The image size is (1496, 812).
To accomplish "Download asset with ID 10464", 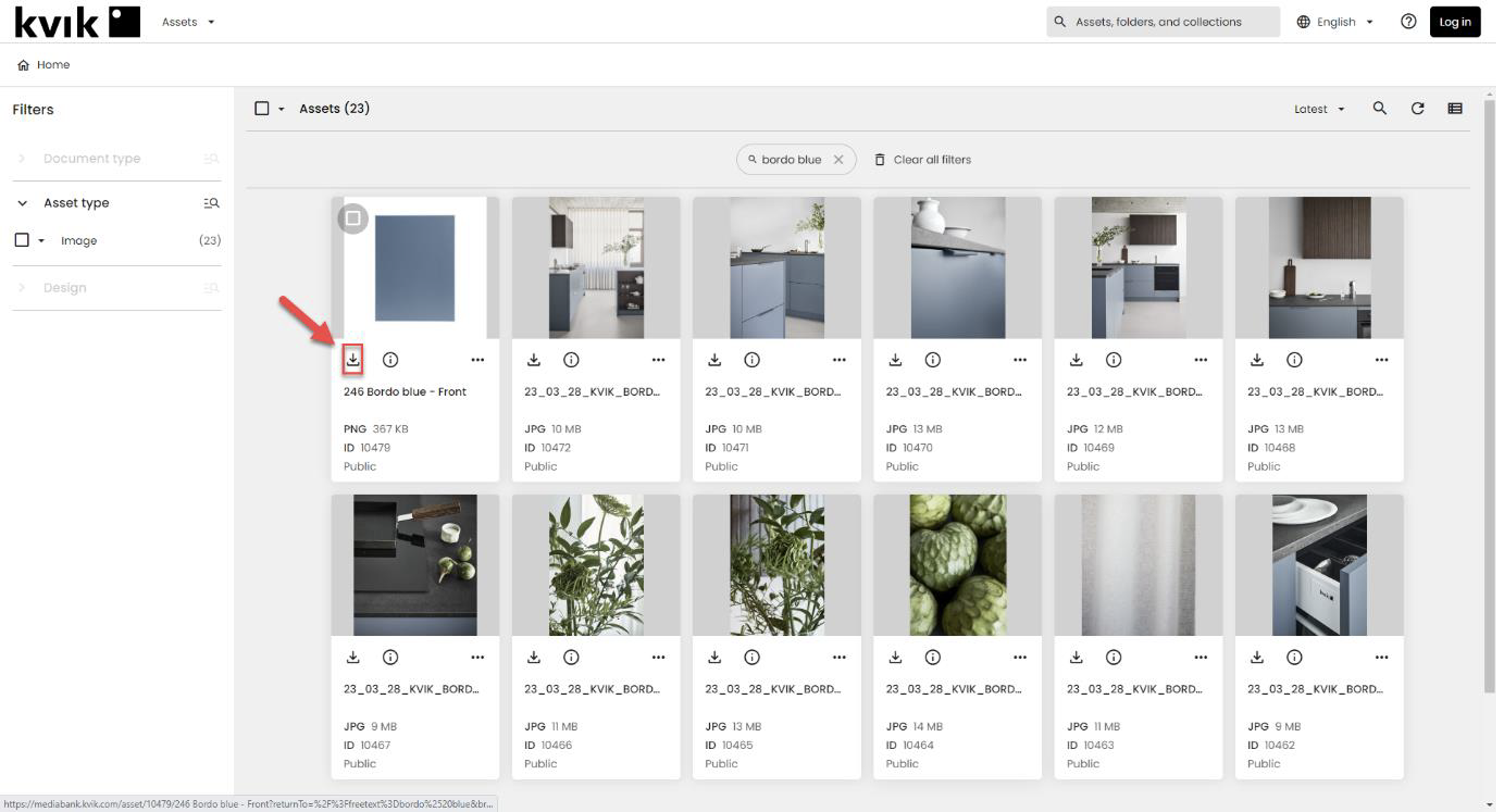I will point(895,657).
